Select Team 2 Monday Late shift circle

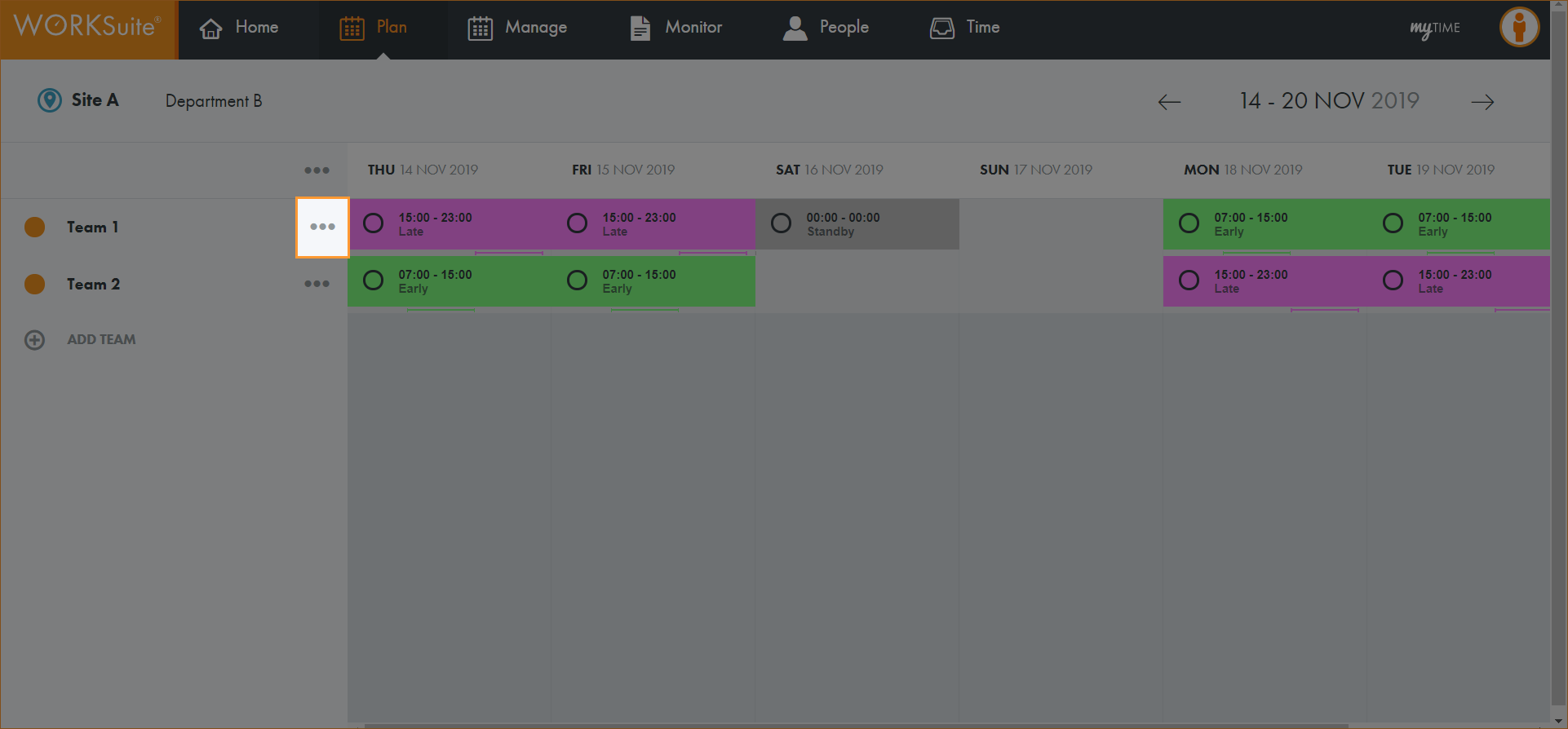click(1189, 281)
